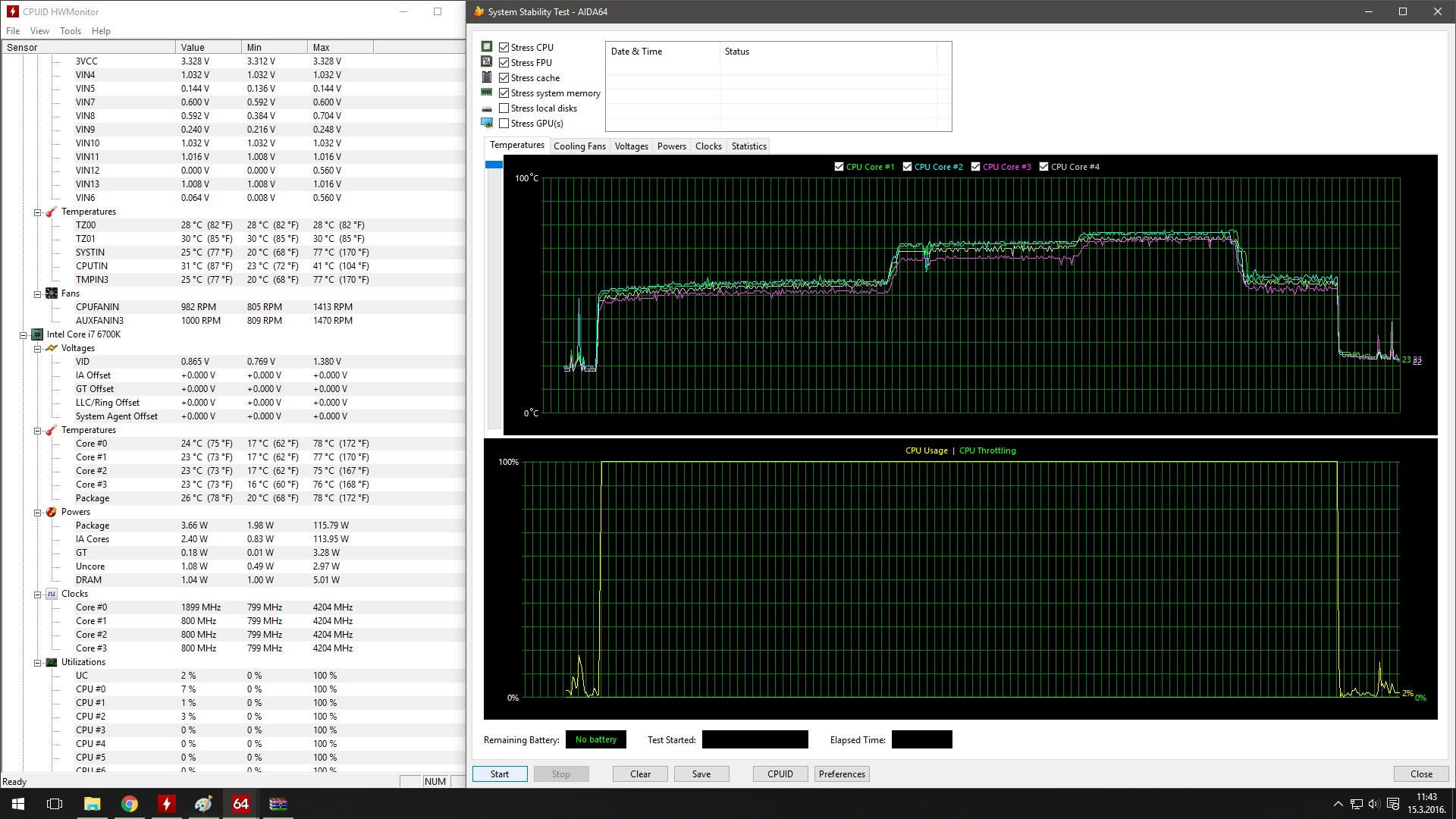This screenshot has height=819, width=1456.
Task: Click the Intel Core i7 6700K chip icon
Action: [37, 334]
